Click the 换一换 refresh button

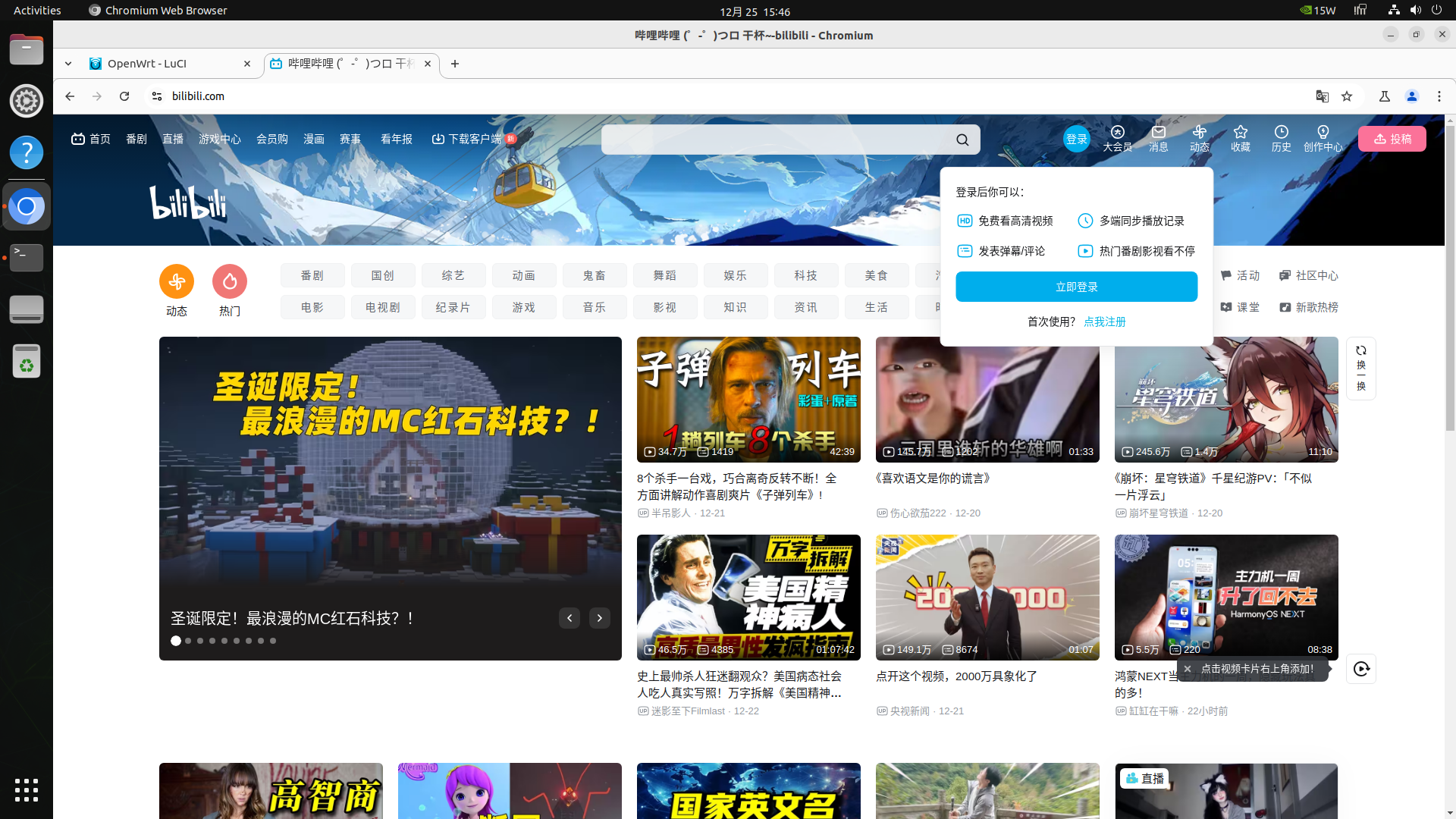coord(1360,369)
